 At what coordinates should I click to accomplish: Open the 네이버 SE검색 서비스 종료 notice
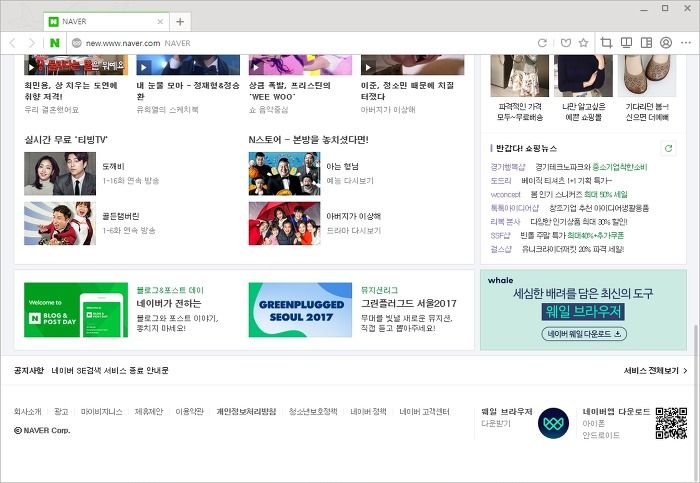click(x=110, y=371)
